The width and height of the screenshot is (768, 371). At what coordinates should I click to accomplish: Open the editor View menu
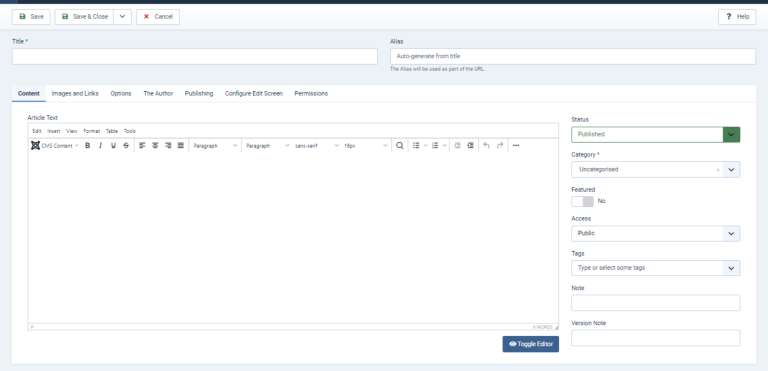(x=72, y=131)
